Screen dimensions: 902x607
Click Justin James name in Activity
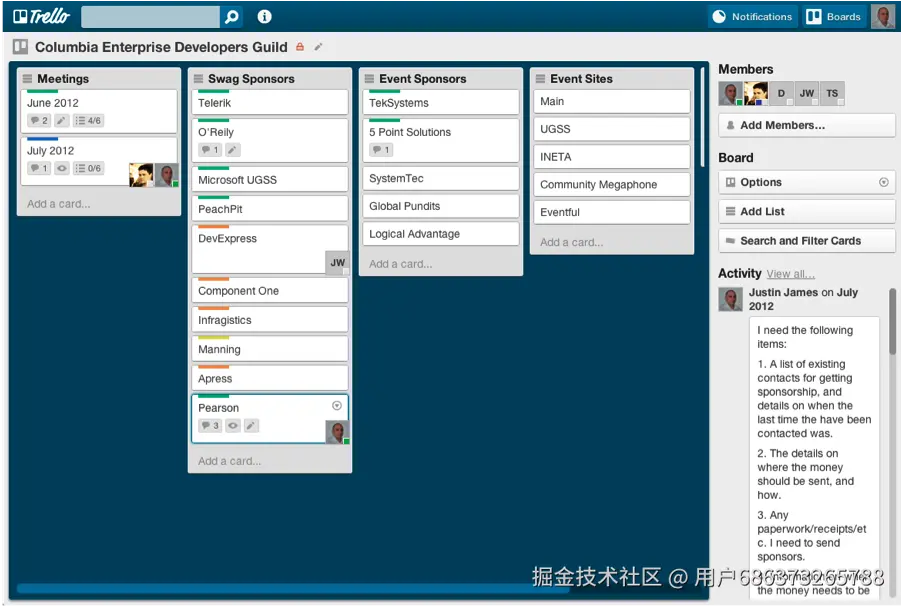click(783, 292)
